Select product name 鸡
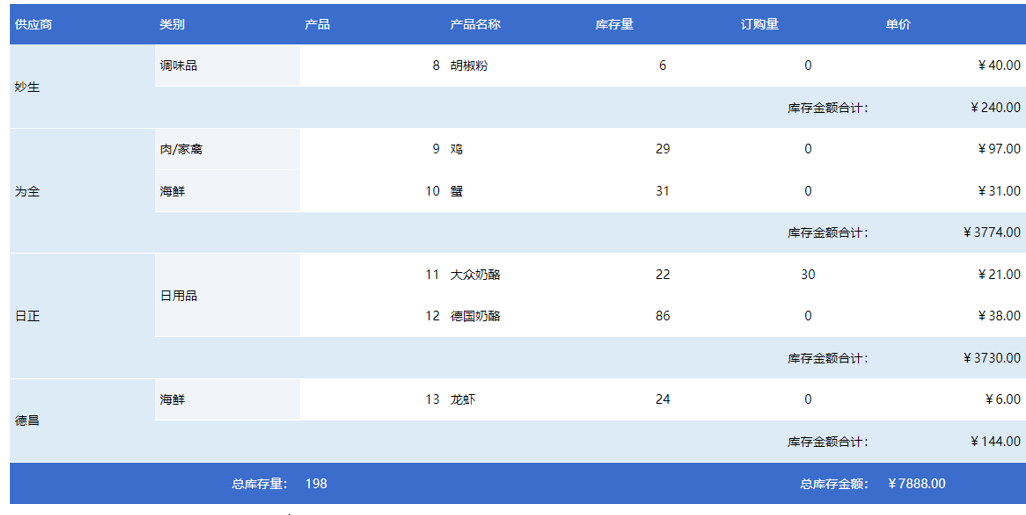The height and width of the screenshot is (515, 1026). [457, 149]
